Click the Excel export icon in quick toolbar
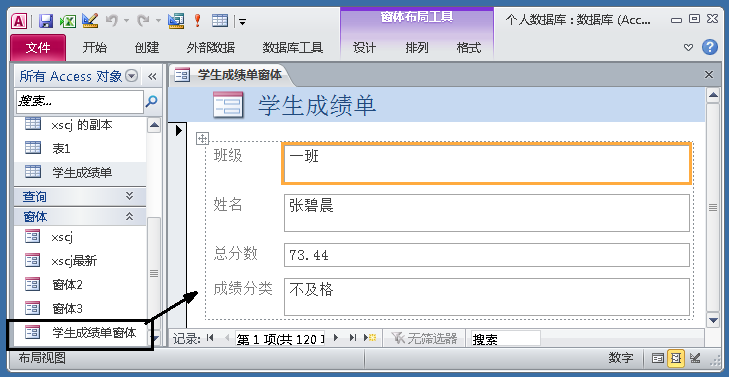The height and width of the screenshot is (377, 729). (x=69, y=20)
